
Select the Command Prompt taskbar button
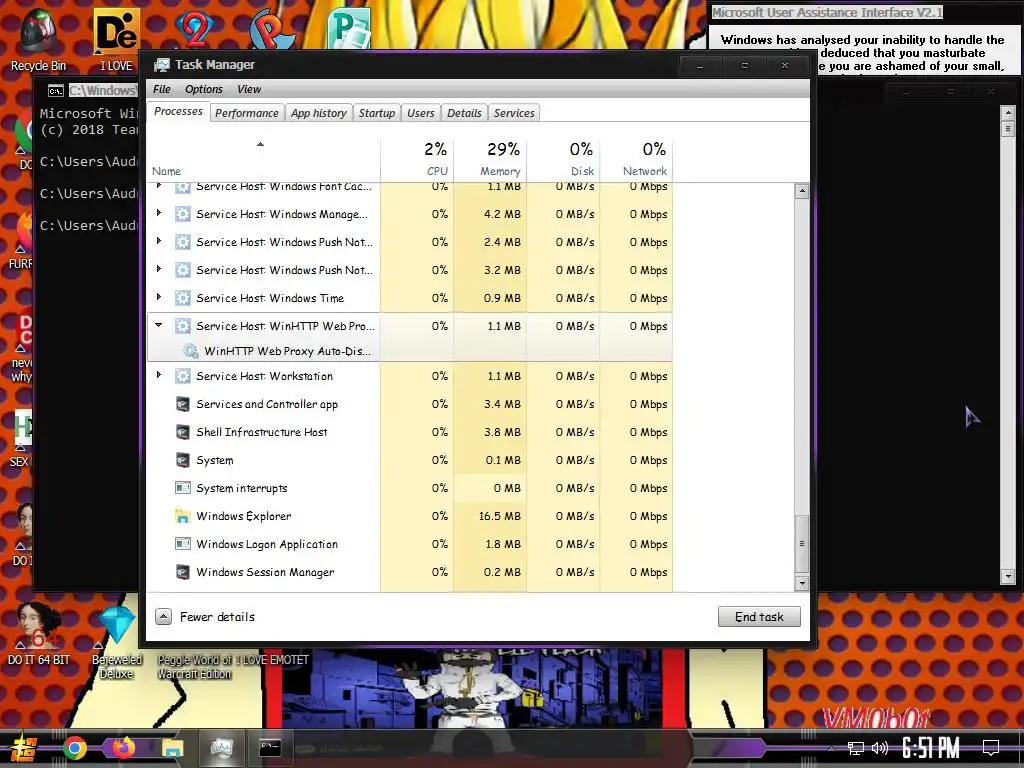click(x=270, y=748)
